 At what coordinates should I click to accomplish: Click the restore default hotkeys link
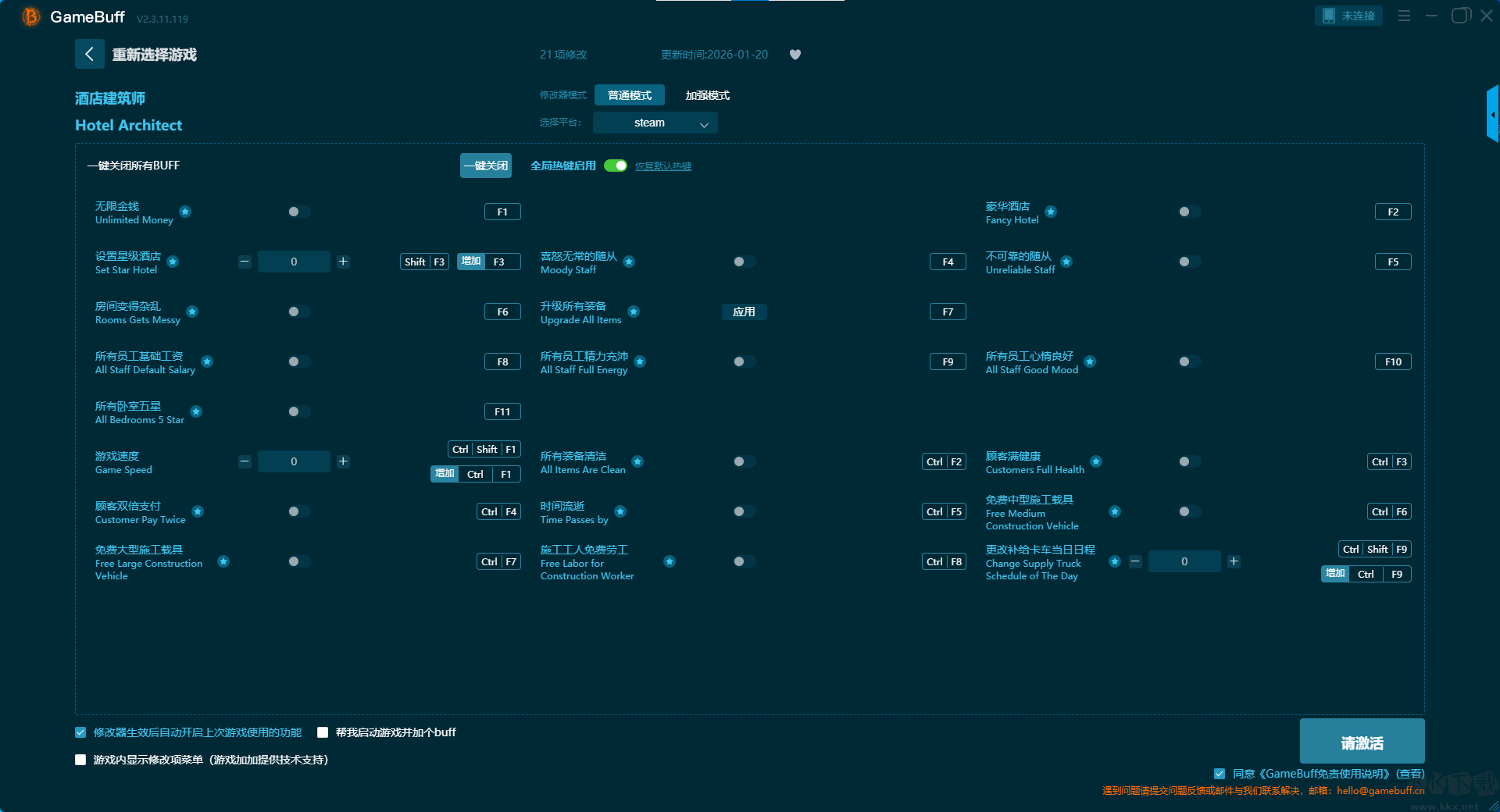[x=662, y=166]
